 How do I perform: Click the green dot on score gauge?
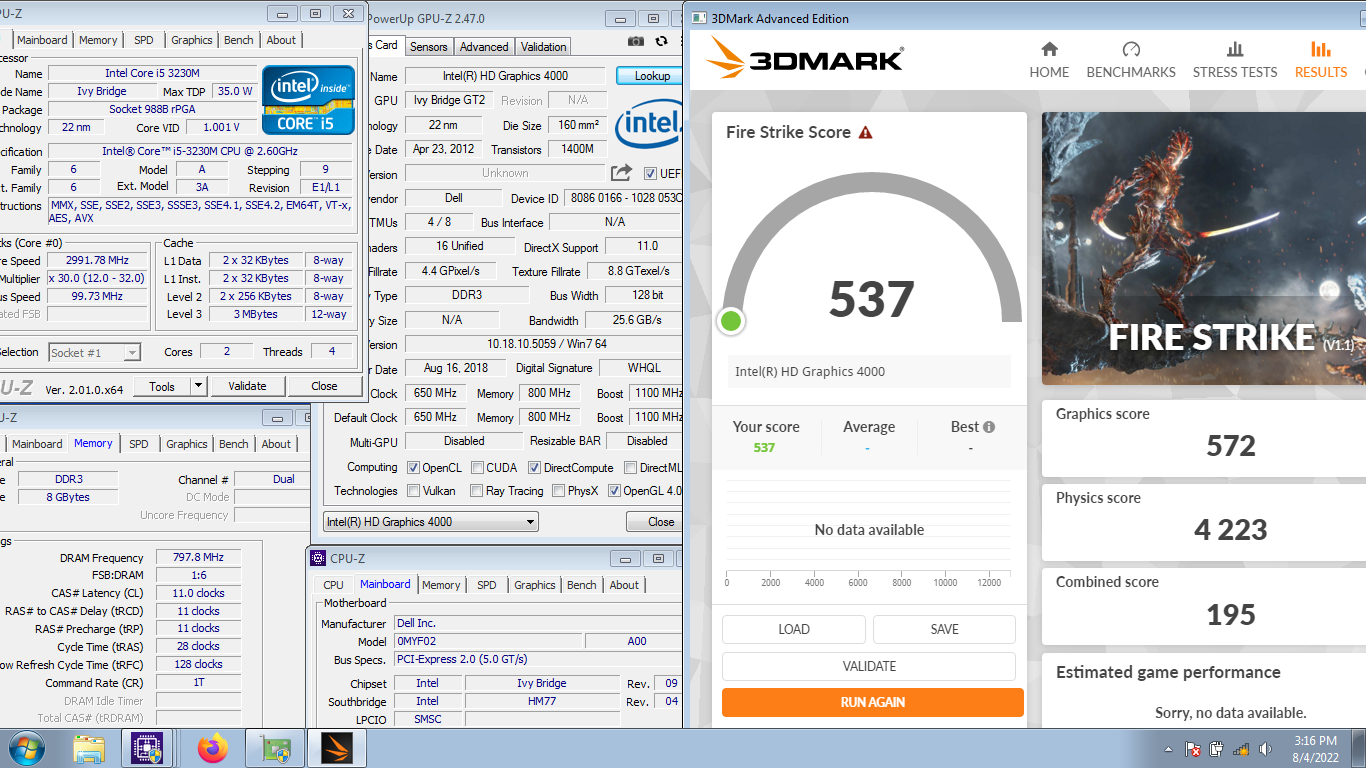[x=731, y=321]
